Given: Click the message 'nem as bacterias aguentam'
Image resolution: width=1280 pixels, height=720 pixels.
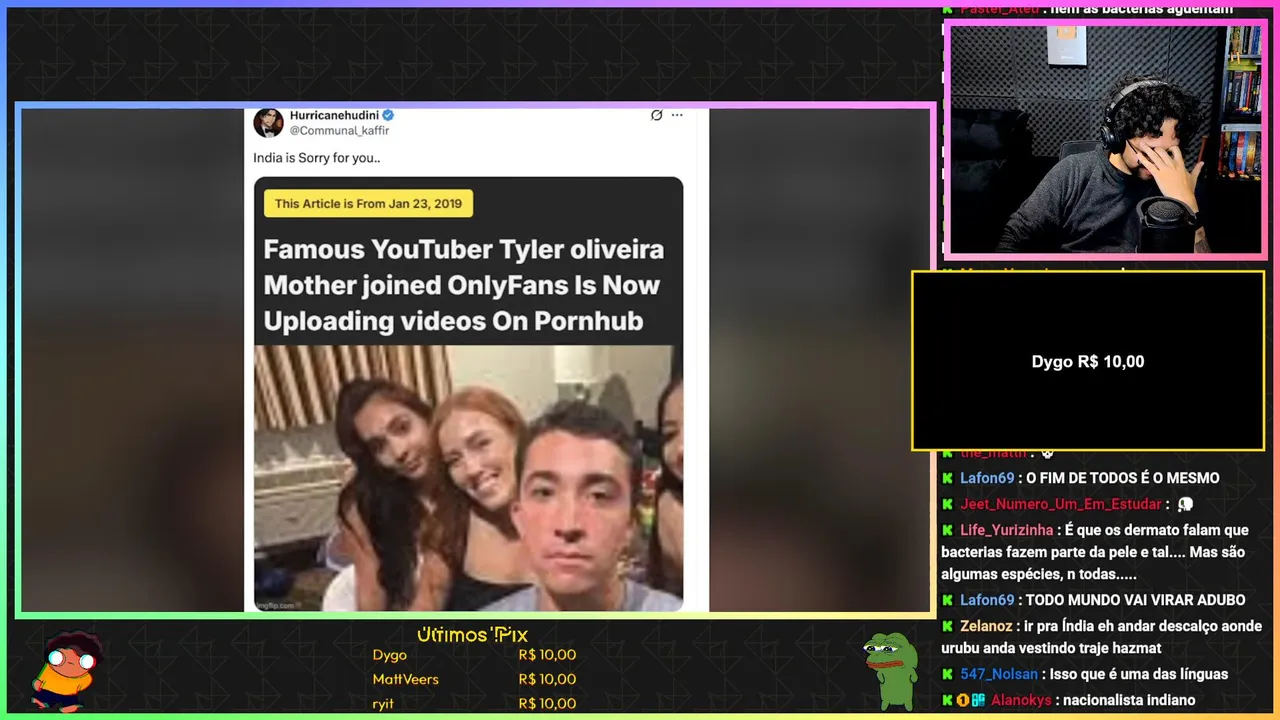Looking at the screenshot, I should coord(1141,9).
